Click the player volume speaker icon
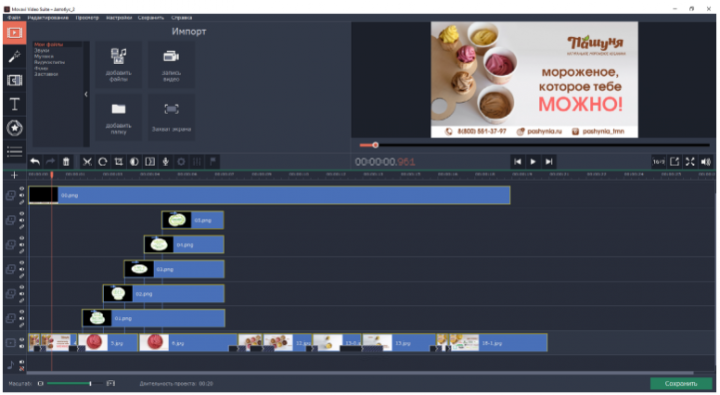 706,162
